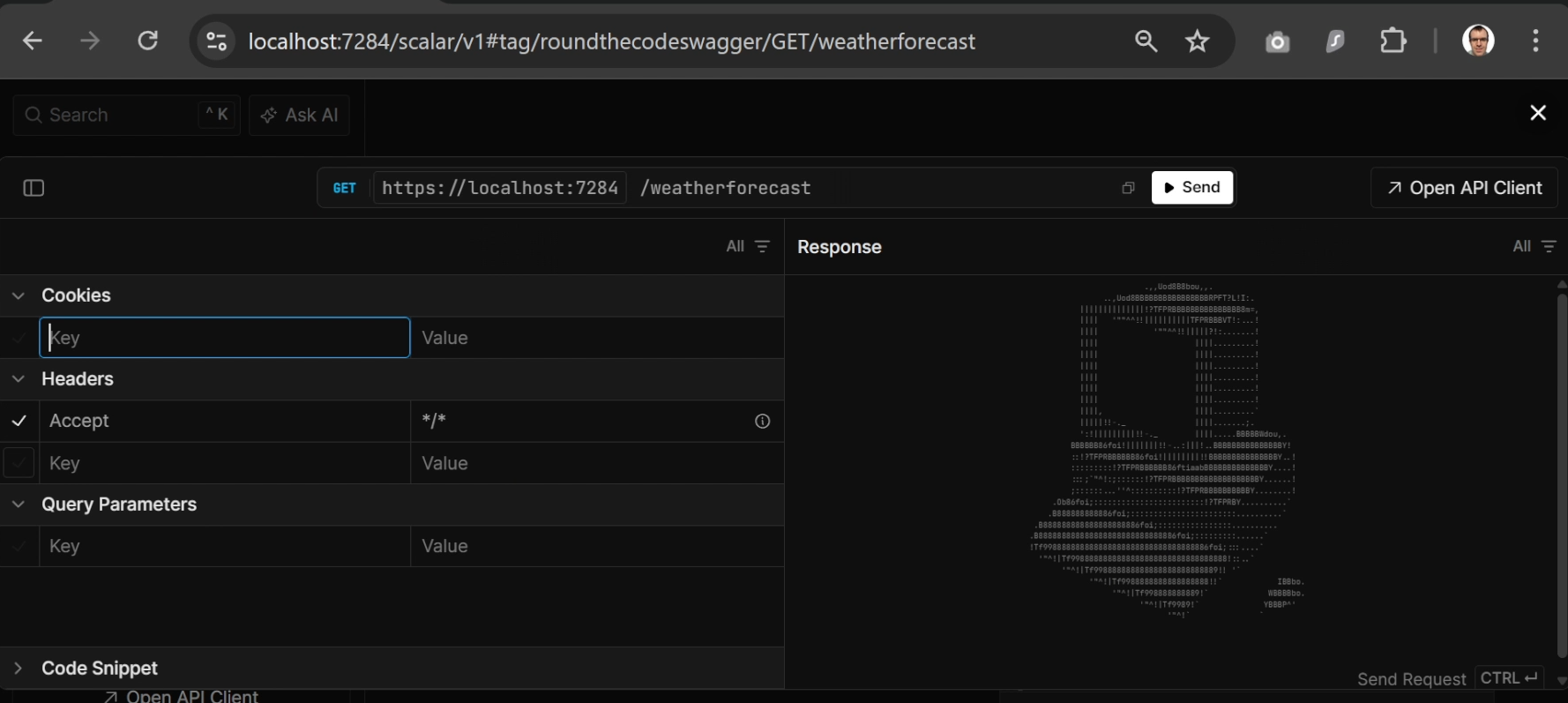The height and width of the screenshot is (703, 1568).
Task: Click the Ask AI button
Action: tap(300, 116)
